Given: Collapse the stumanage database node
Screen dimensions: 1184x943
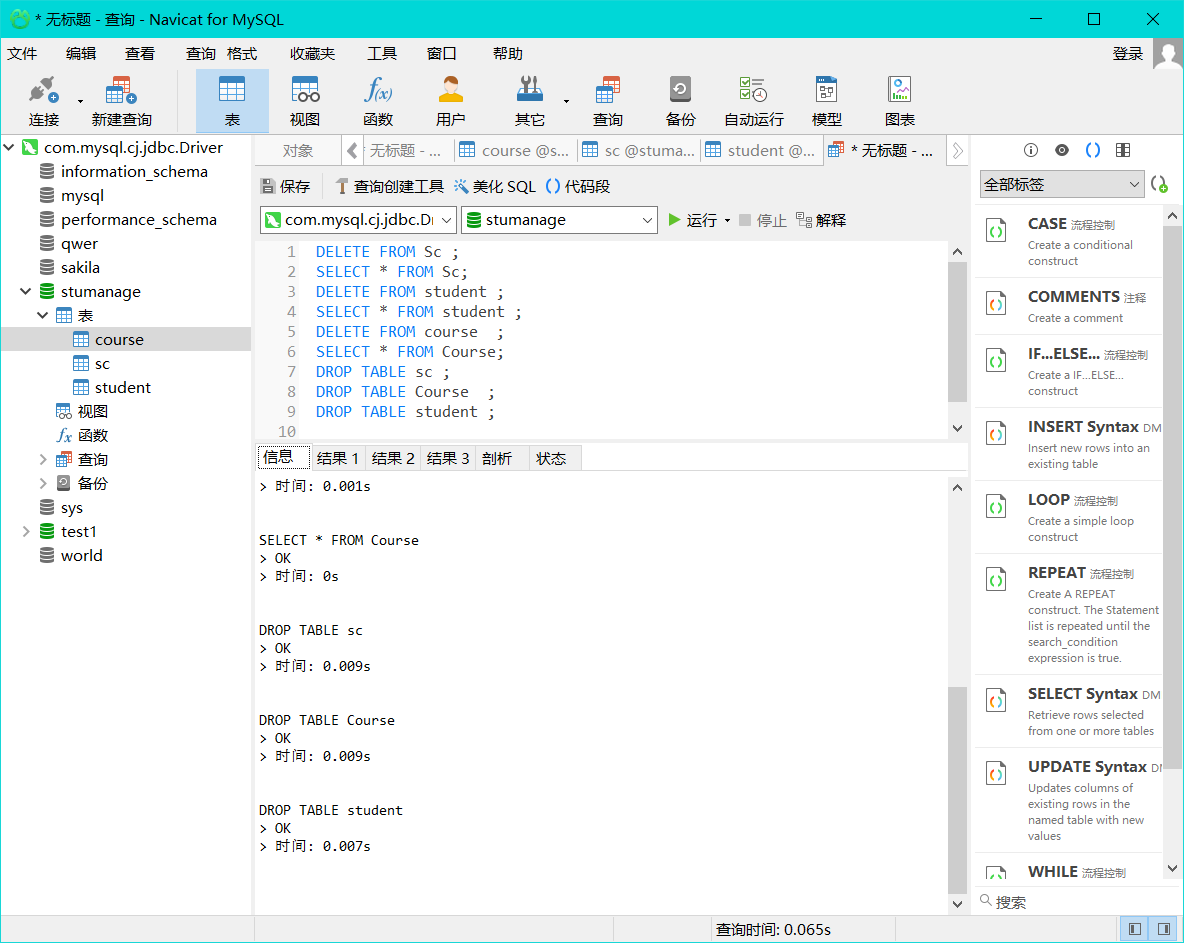Looking at the screenshot, I should (x=26, y=291).
